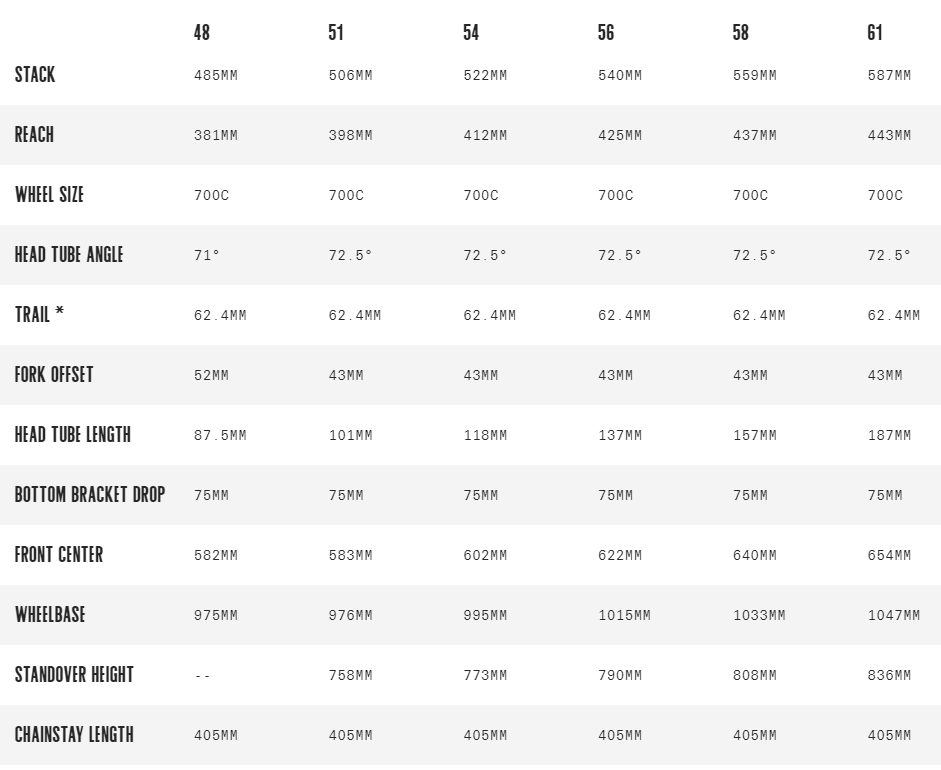Select the 443MM reach value

coord(889,136)
